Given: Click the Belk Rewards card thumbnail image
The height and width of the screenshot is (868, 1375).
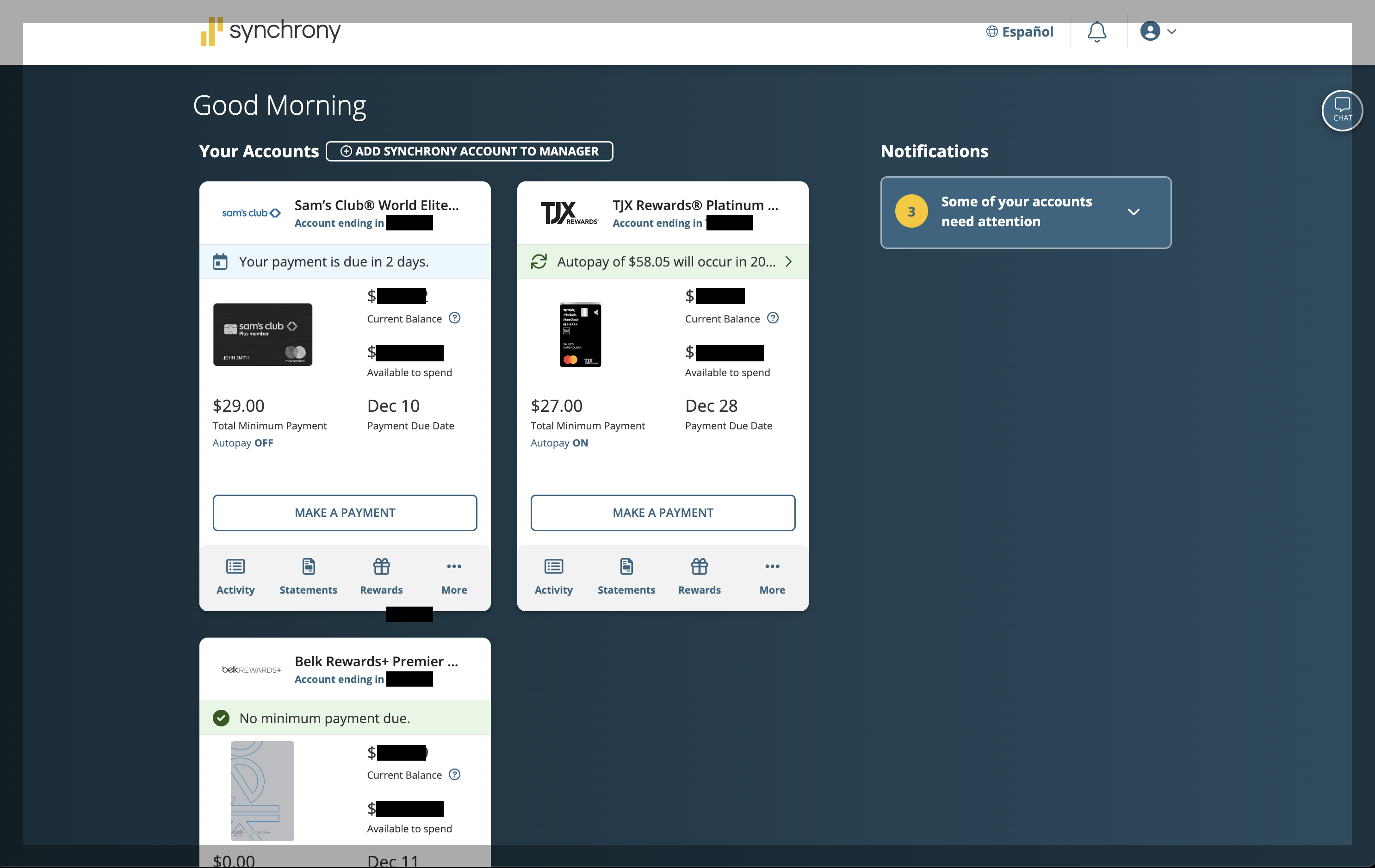Looking at the screenshot, I should point(262,790).
